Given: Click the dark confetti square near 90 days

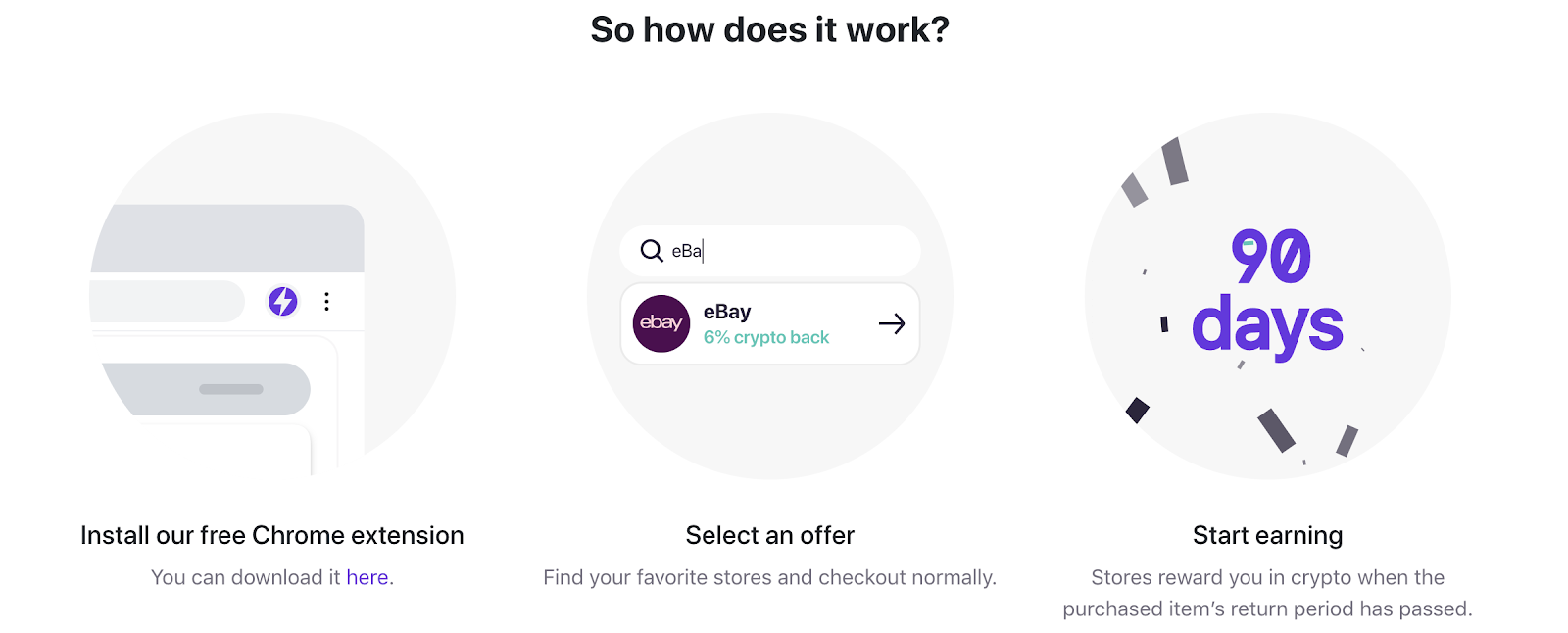Looking at the screenshot, I should pos(1137,410).
